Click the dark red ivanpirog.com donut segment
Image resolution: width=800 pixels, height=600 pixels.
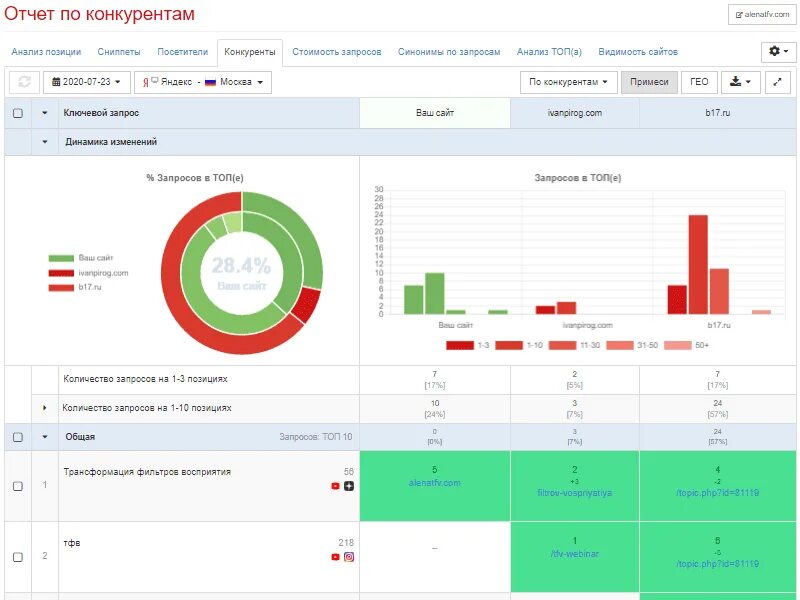[307, 305]
